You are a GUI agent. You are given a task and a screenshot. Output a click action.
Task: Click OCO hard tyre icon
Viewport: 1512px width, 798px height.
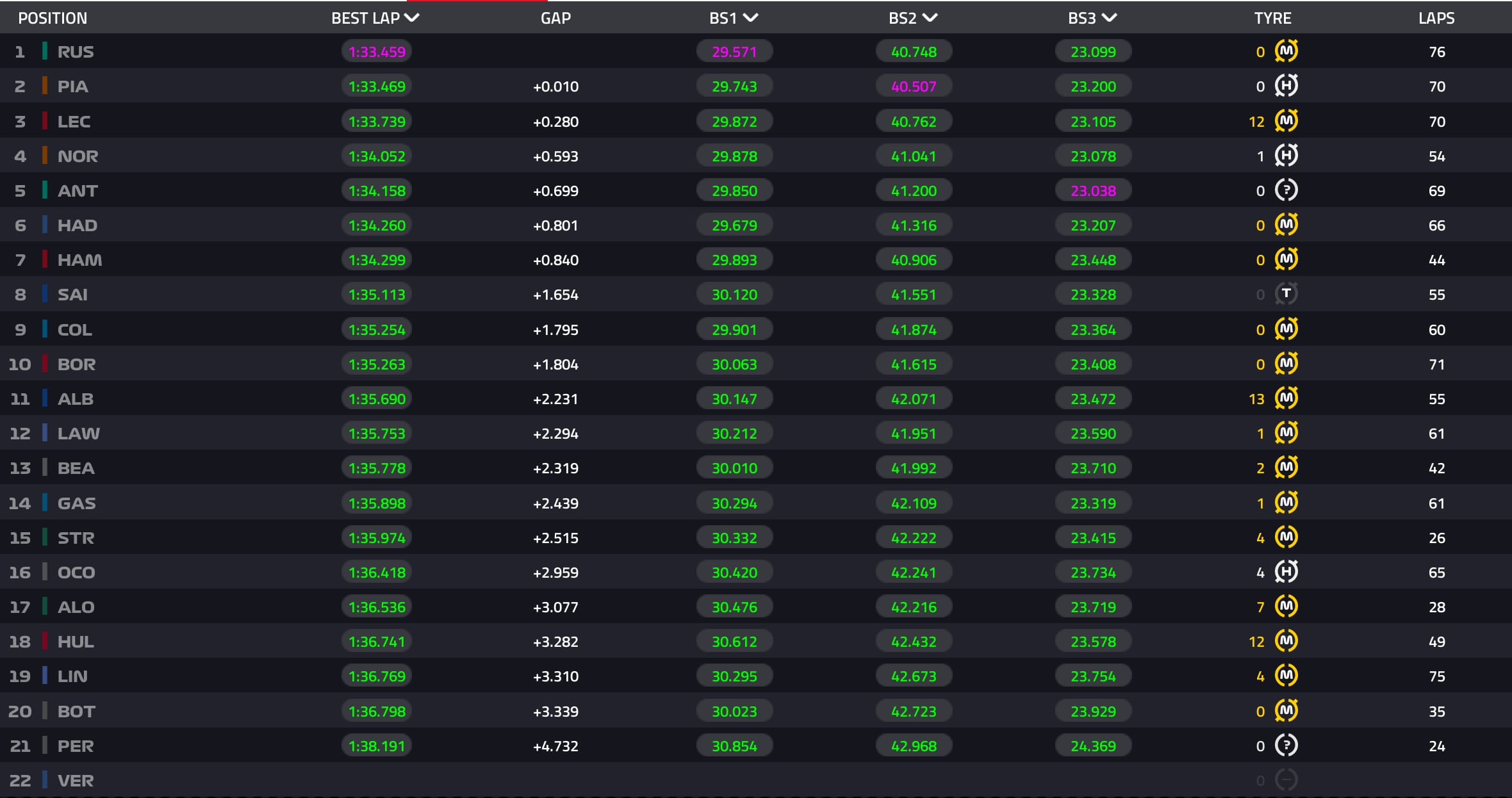pyautogui.click(x=1286, y=572)
